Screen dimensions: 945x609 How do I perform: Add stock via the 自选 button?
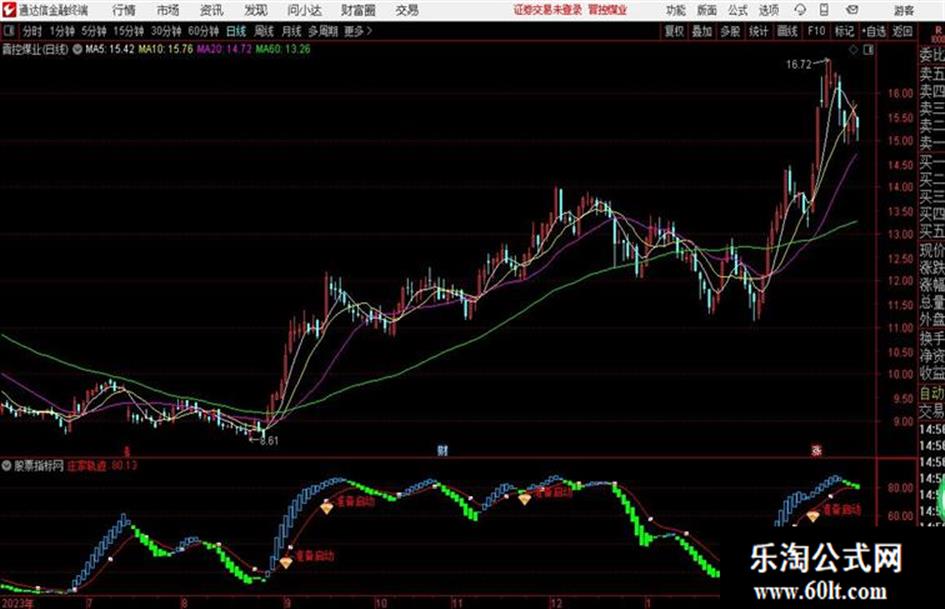[x=873, y=31]
